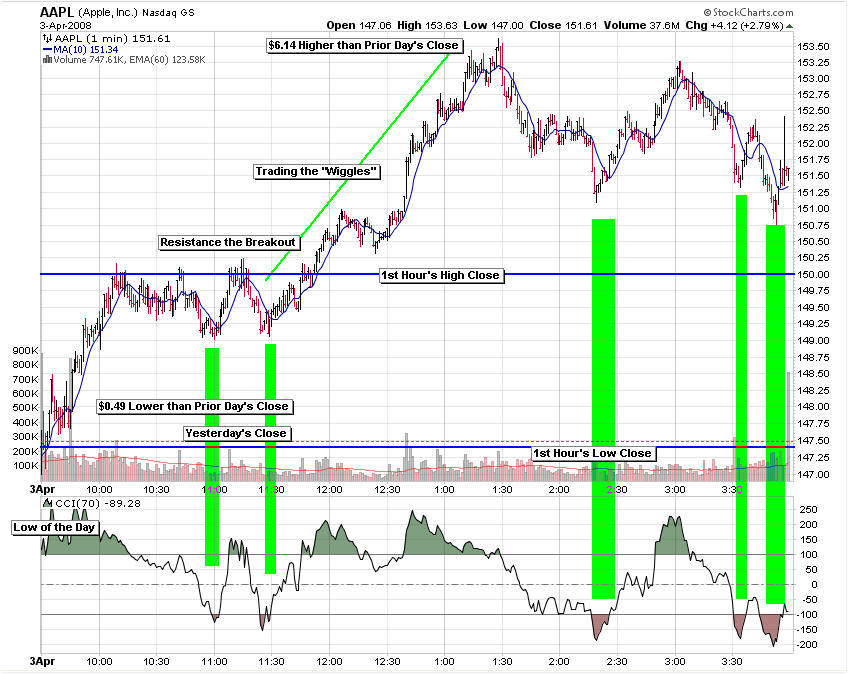Click the Volume 37.6M header value
Image resolution: width=848 pixels, height=674 pixels.
(641, 25)
